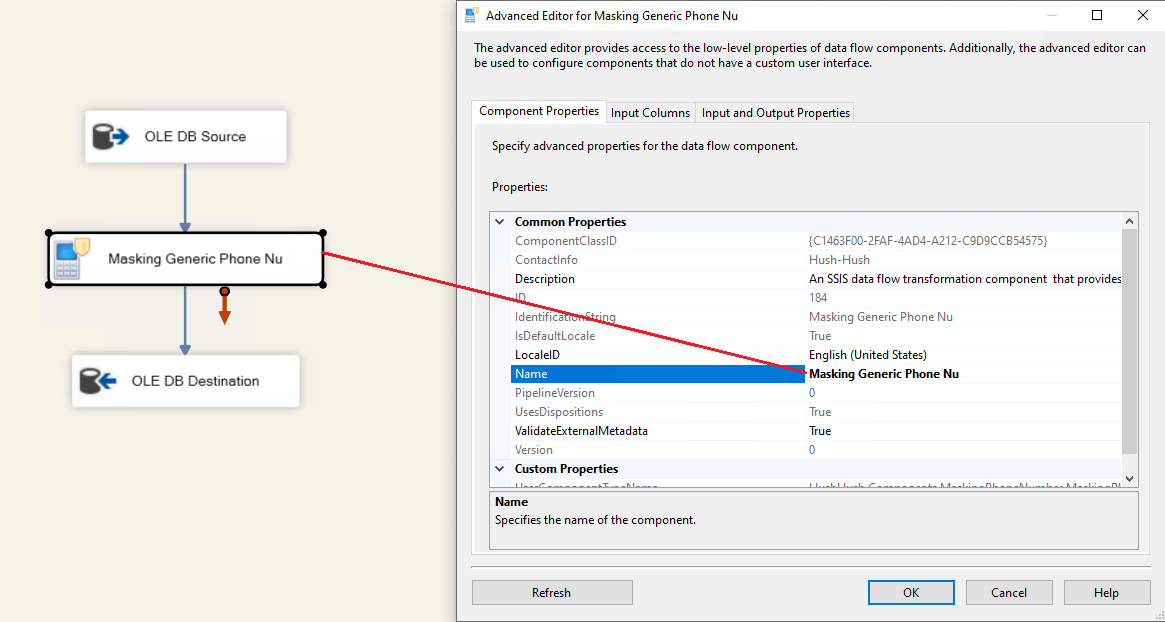Switch to the Input Columns tab
This screenshot has width=1165, height=622.
[650, 113]
